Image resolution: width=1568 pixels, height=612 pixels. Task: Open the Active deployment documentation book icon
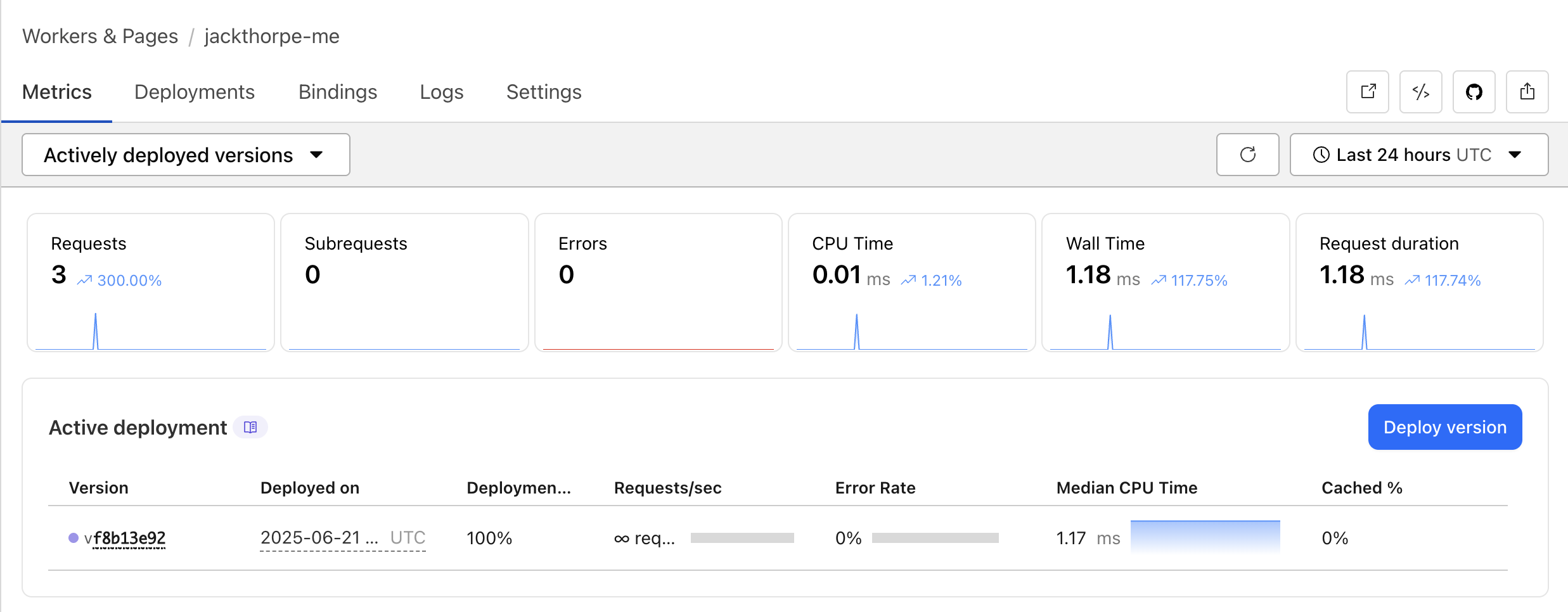[250, 427]
